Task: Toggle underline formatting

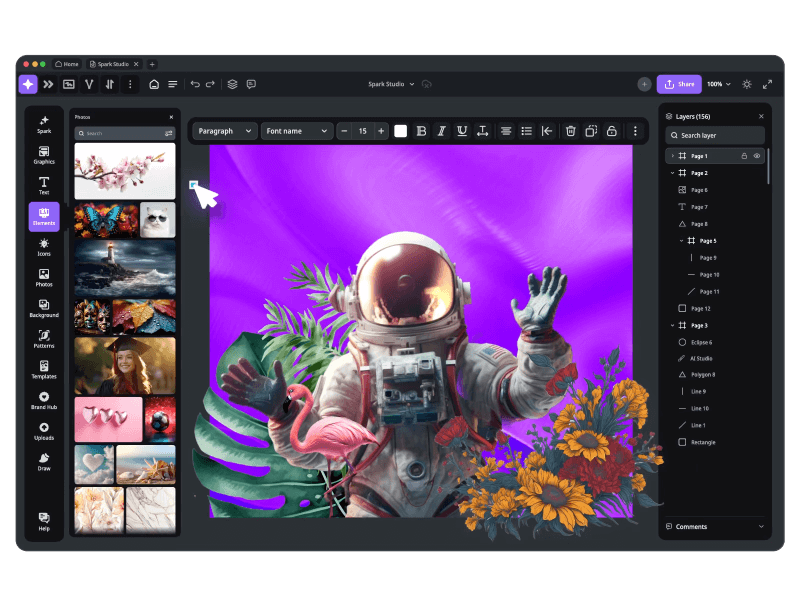Action: click(x=462, y=131)
